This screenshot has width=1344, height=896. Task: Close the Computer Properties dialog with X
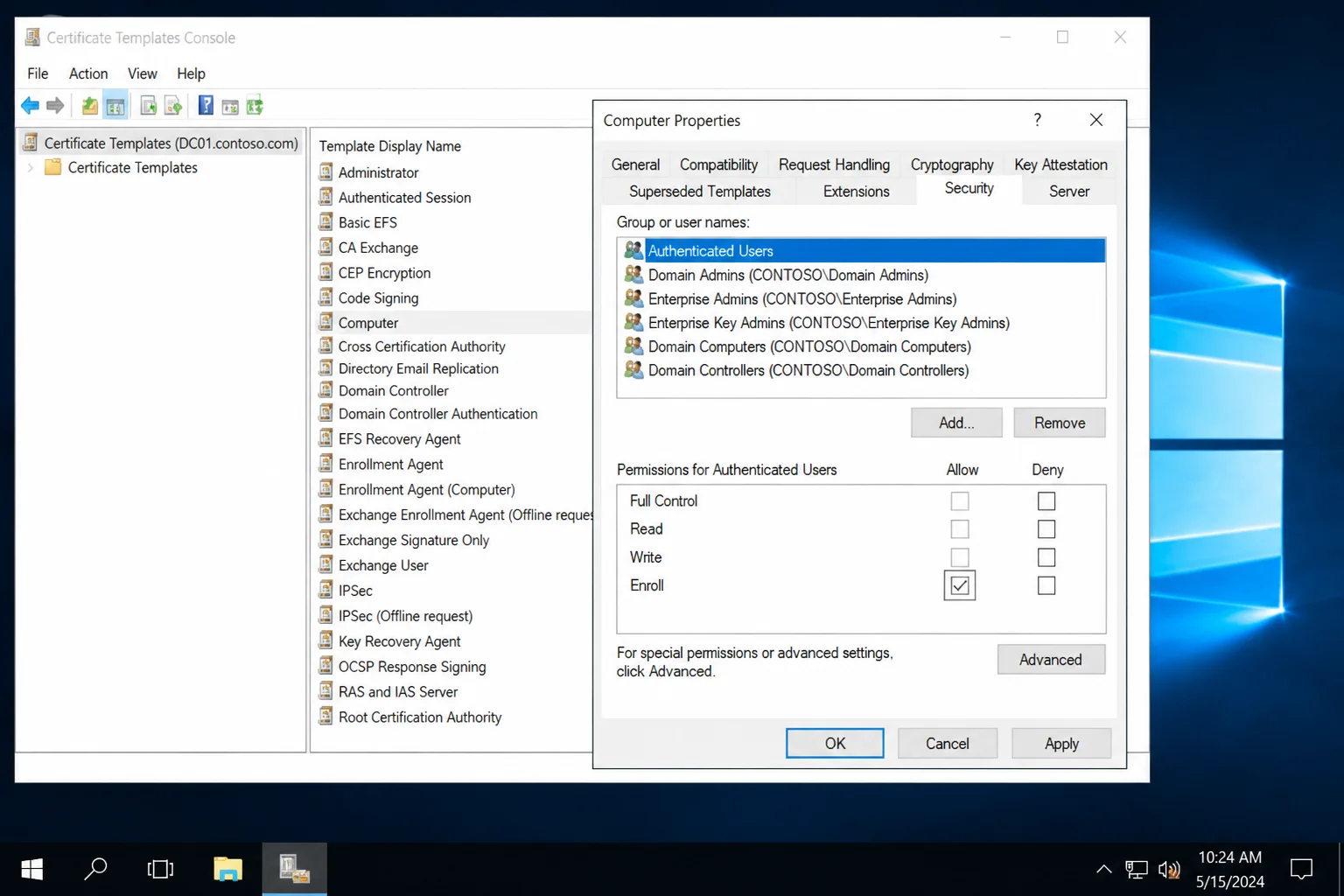(1096, 120)
